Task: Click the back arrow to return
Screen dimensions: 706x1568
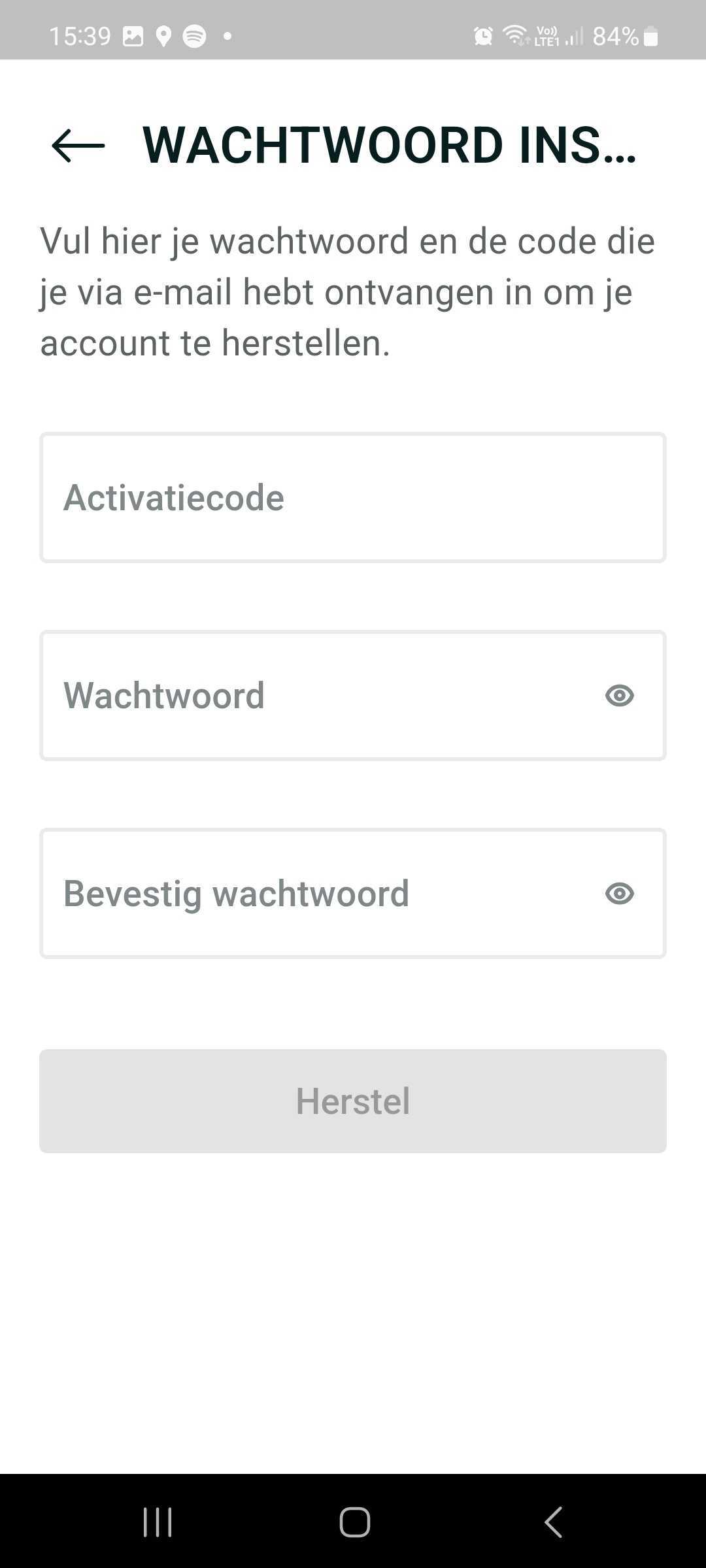Action: 78,145
